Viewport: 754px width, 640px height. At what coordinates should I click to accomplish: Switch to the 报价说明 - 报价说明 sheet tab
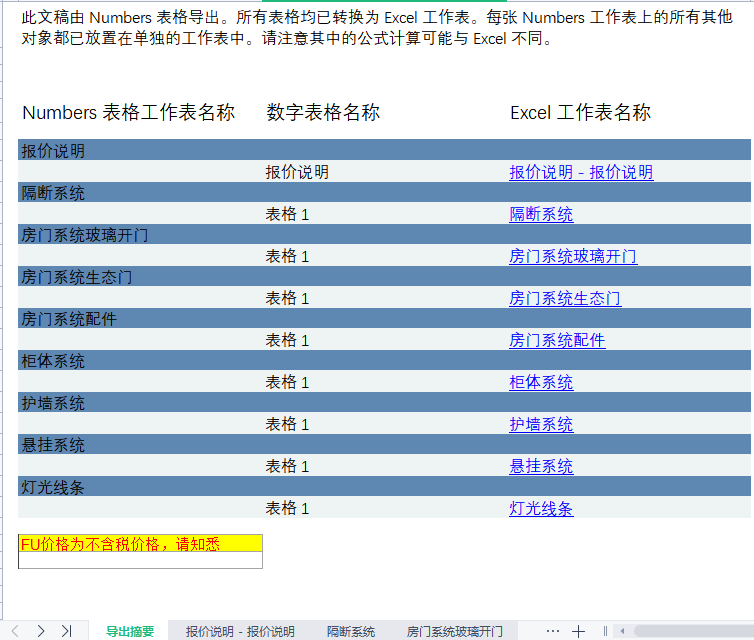pyautogui.click(x=240, y=631)
